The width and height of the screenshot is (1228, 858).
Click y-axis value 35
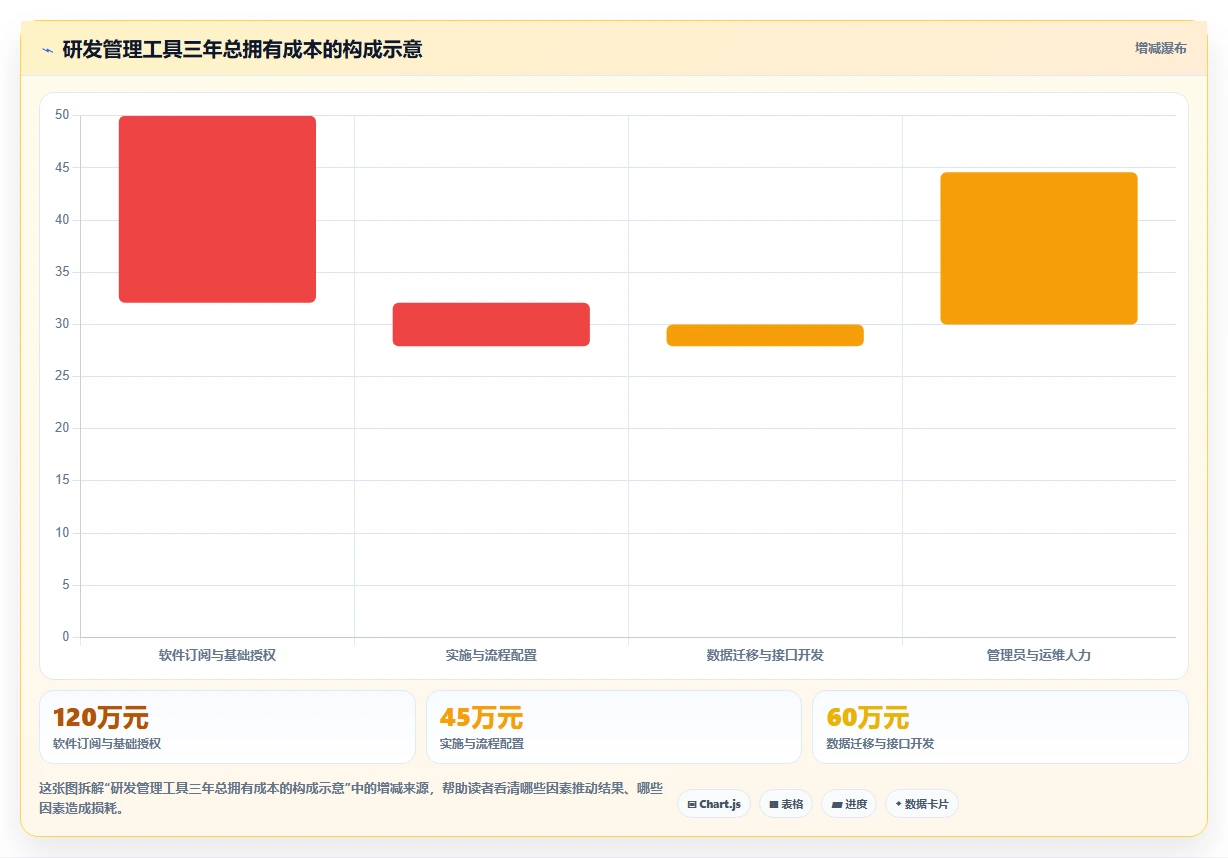pos(62,272)
